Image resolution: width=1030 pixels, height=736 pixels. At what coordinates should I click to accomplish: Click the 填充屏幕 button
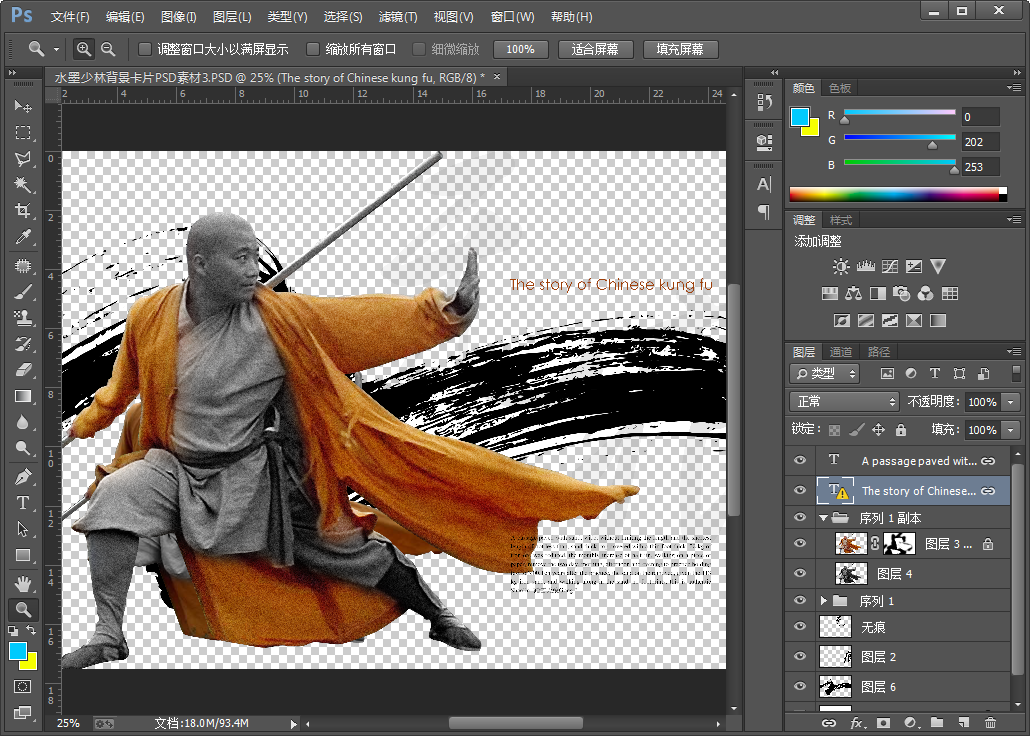click(x=680, y=49)
